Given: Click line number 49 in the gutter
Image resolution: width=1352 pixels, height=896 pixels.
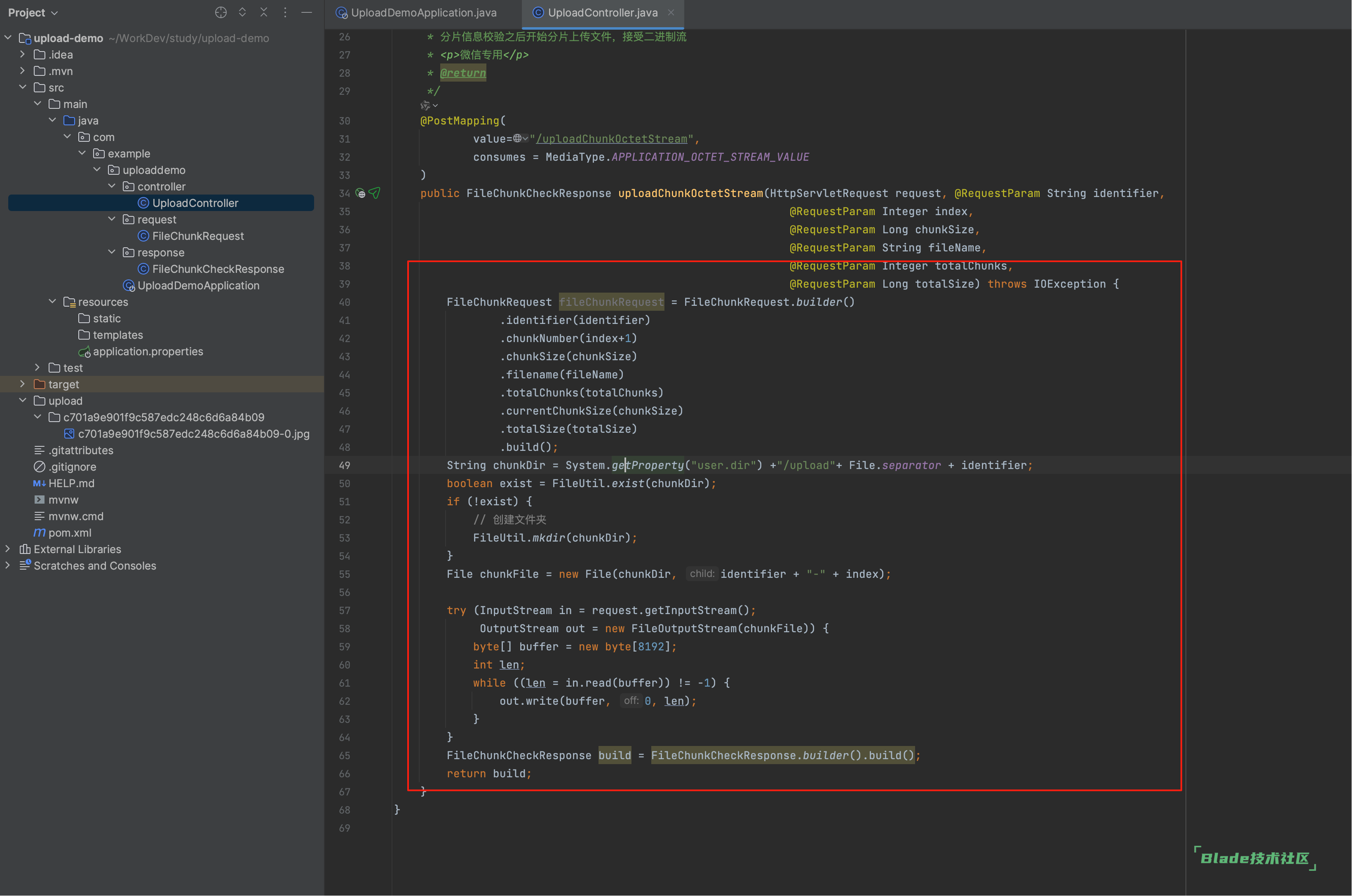Looking at the screenshot, I should tap(344, 466).
